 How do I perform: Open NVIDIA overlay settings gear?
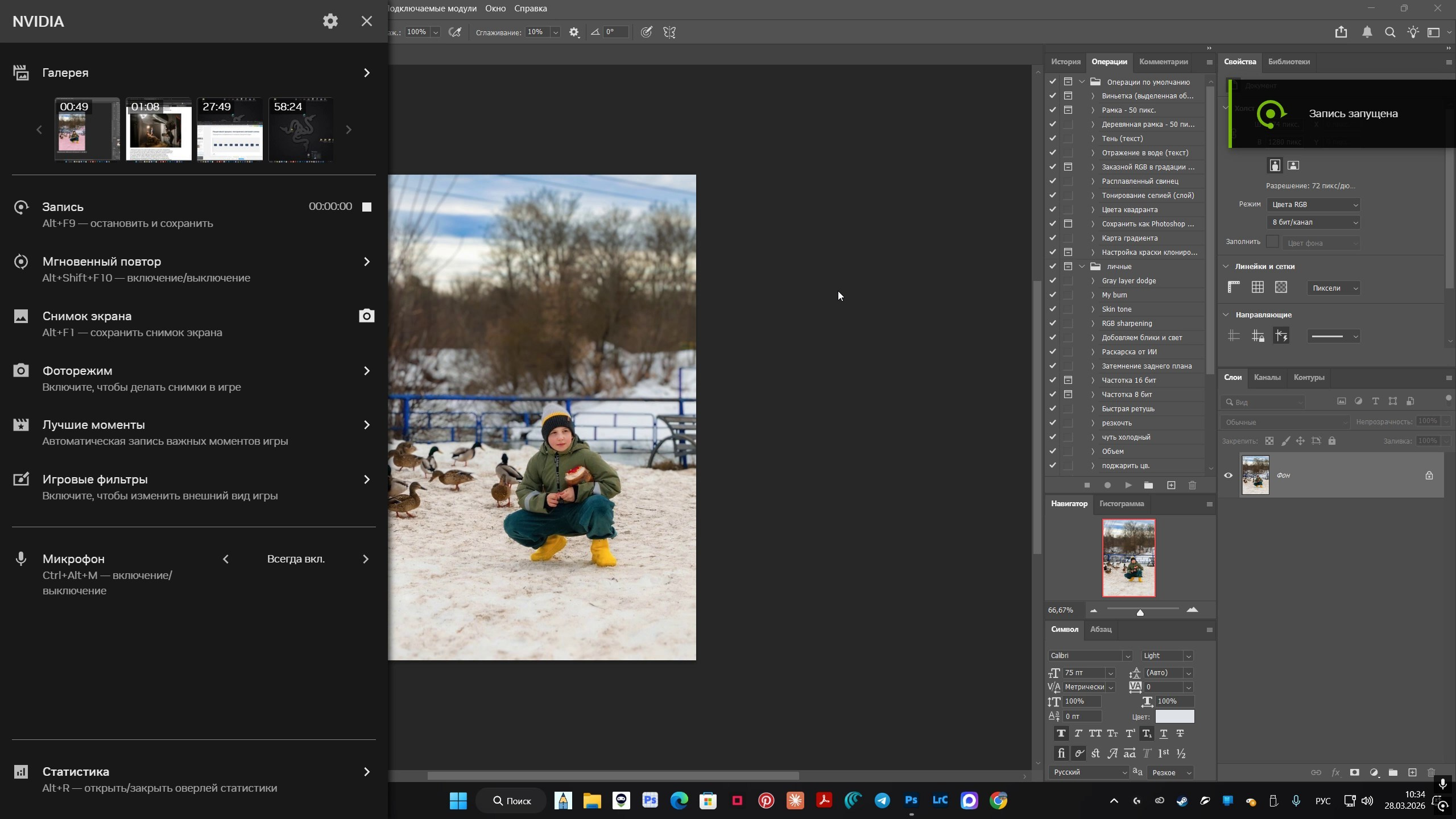[330, 22]
